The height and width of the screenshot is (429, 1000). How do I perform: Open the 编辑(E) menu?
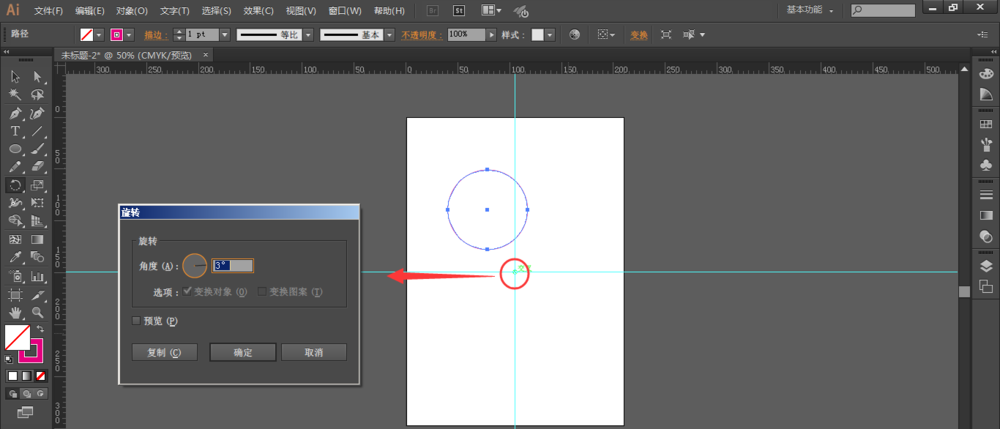tap(89, 11)
